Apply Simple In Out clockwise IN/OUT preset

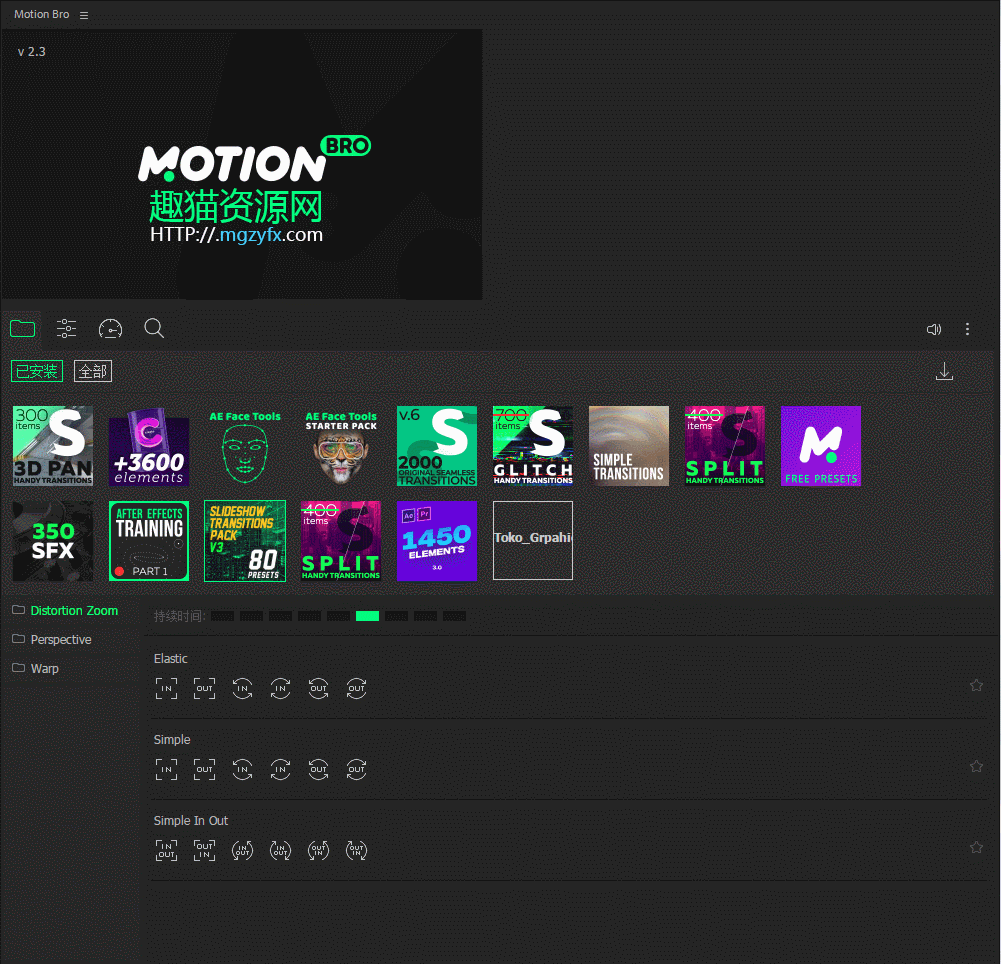(280, 850)
